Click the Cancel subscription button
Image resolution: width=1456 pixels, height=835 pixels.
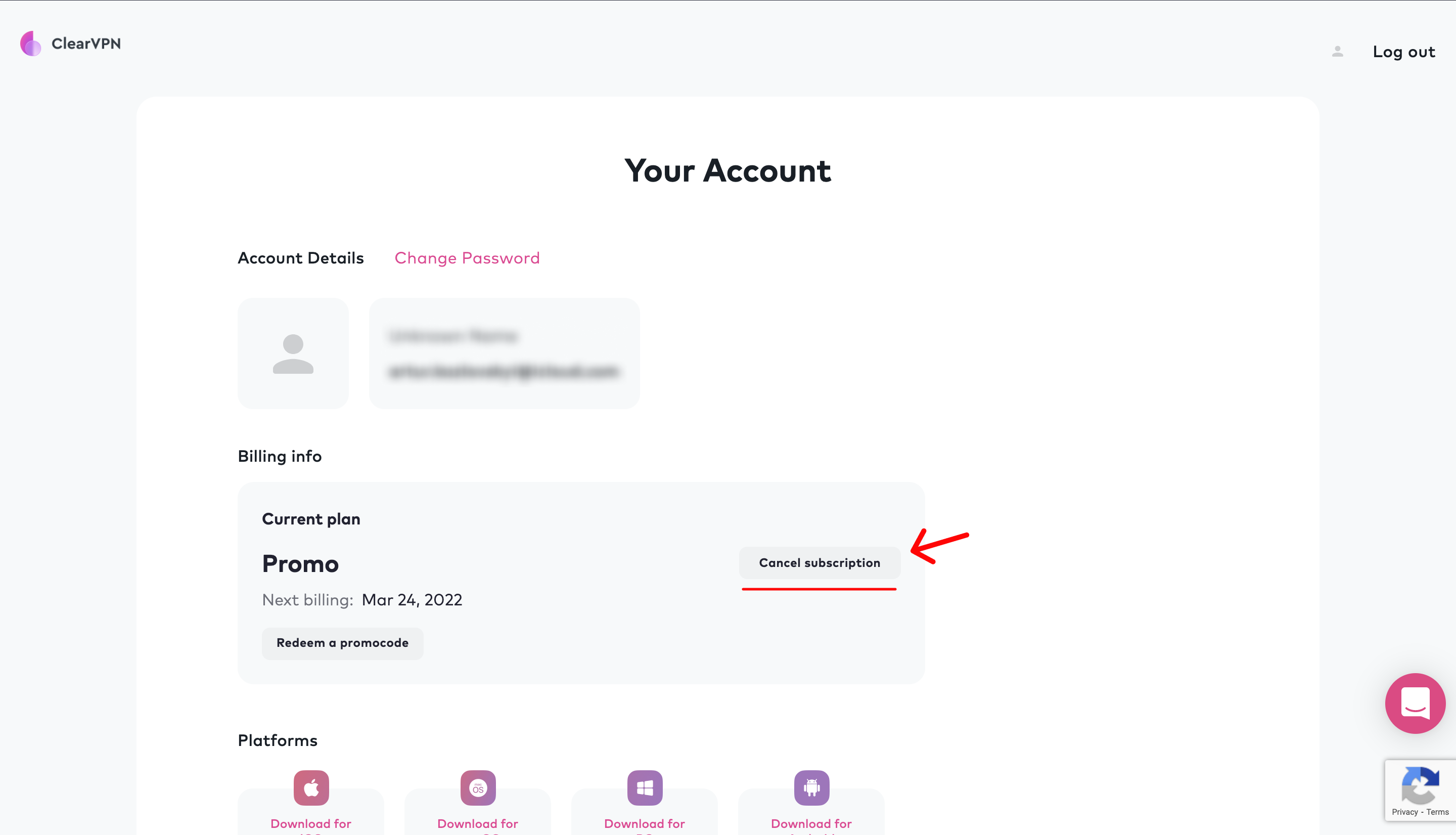[819, 562]
